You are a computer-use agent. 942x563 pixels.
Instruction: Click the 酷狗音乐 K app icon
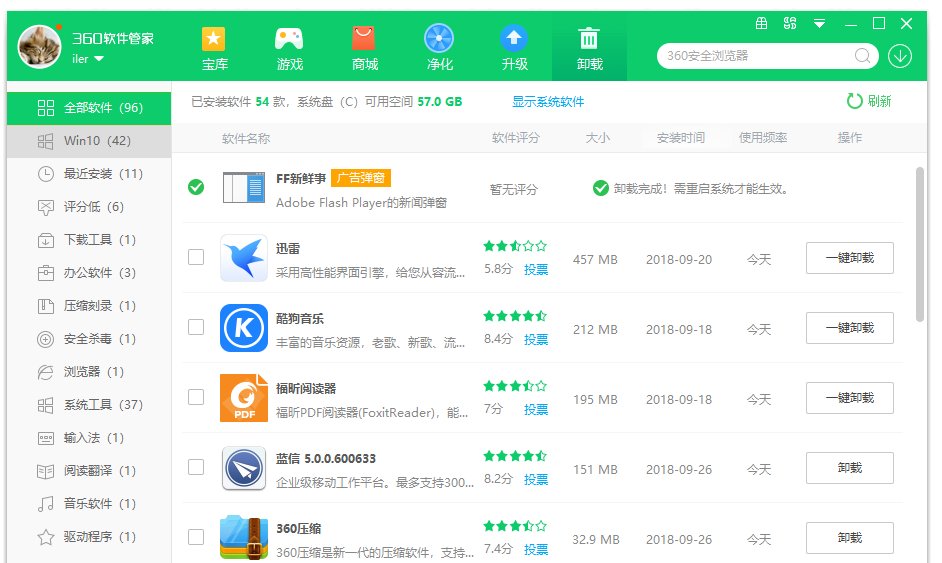[x=244, y=328]
